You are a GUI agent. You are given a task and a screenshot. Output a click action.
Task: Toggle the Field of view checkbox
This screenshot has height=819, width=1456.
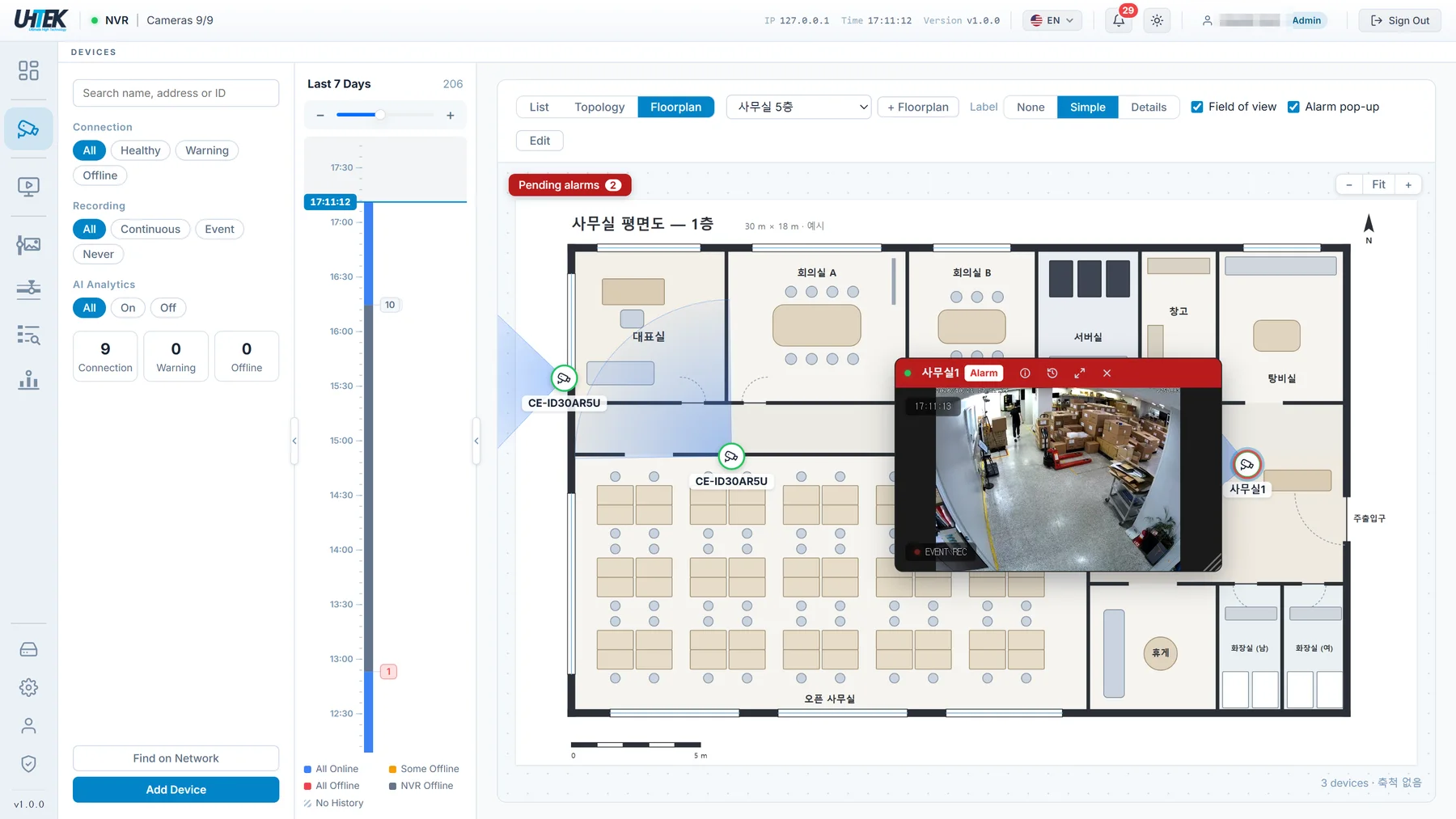pos(1197,107)
